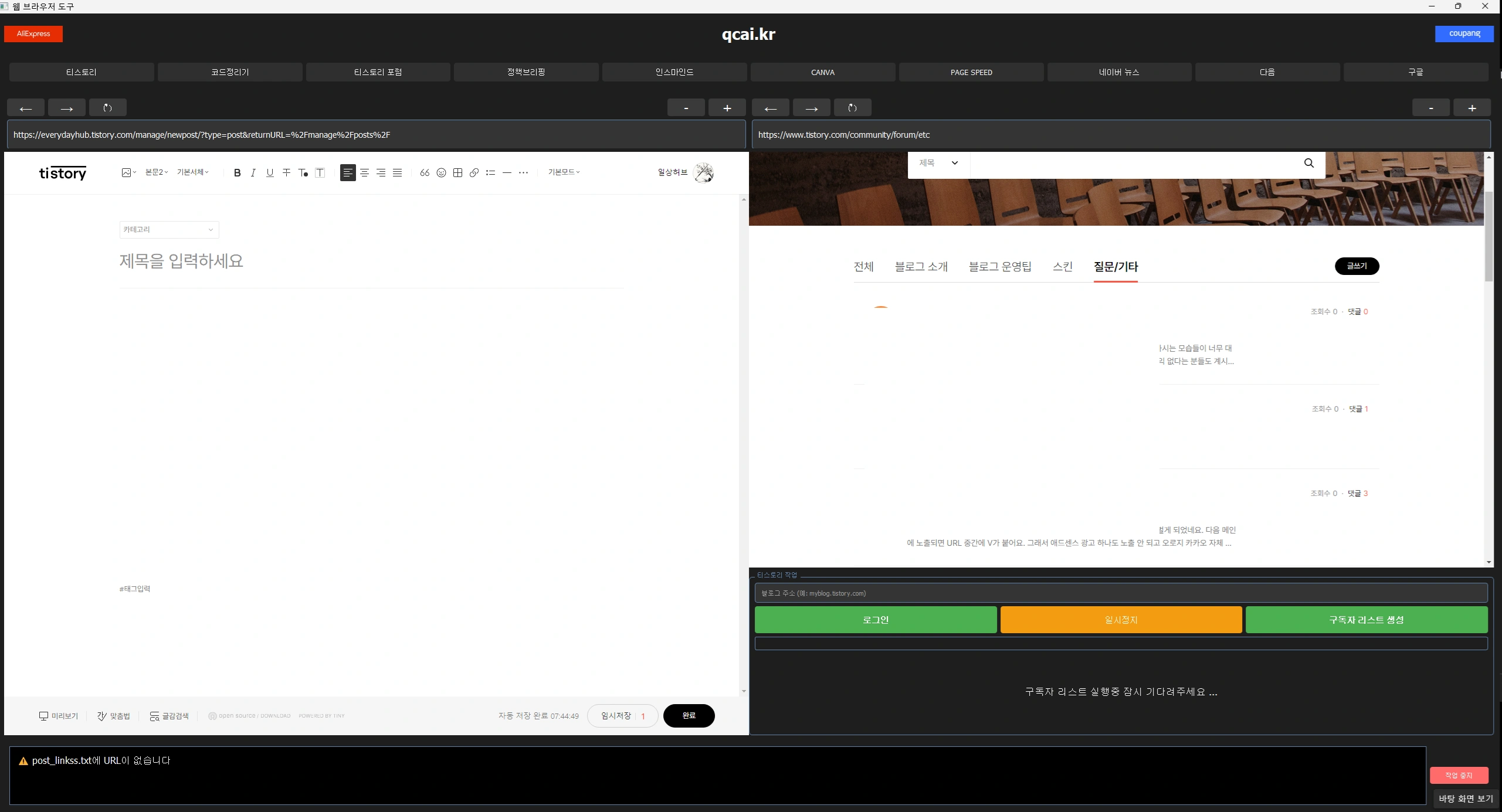Insert a table into the post

pyautogui.click(x=457, y=172)
